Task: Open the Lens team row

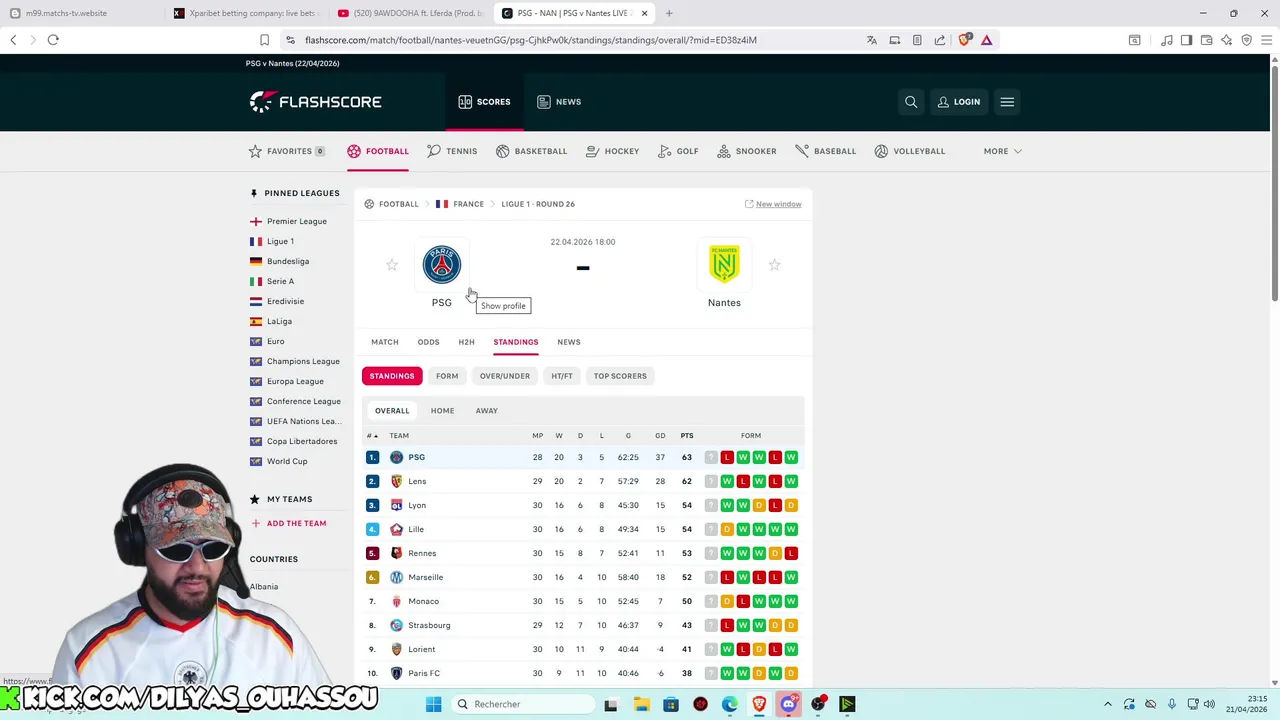Action: (583, 481)
